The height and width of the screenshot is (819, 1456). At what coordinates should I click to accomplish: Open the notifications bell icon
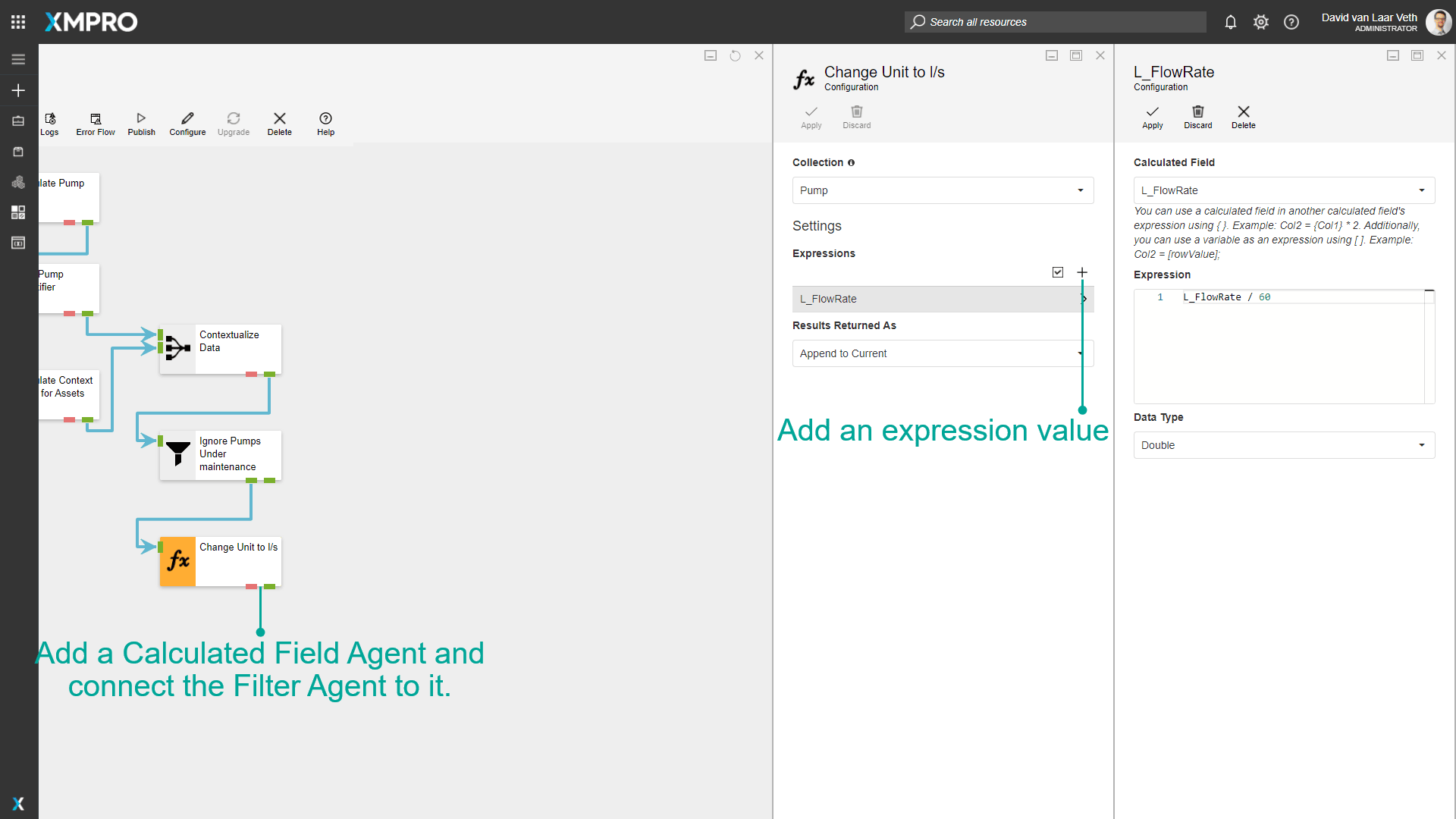(x=1230, y=22)
